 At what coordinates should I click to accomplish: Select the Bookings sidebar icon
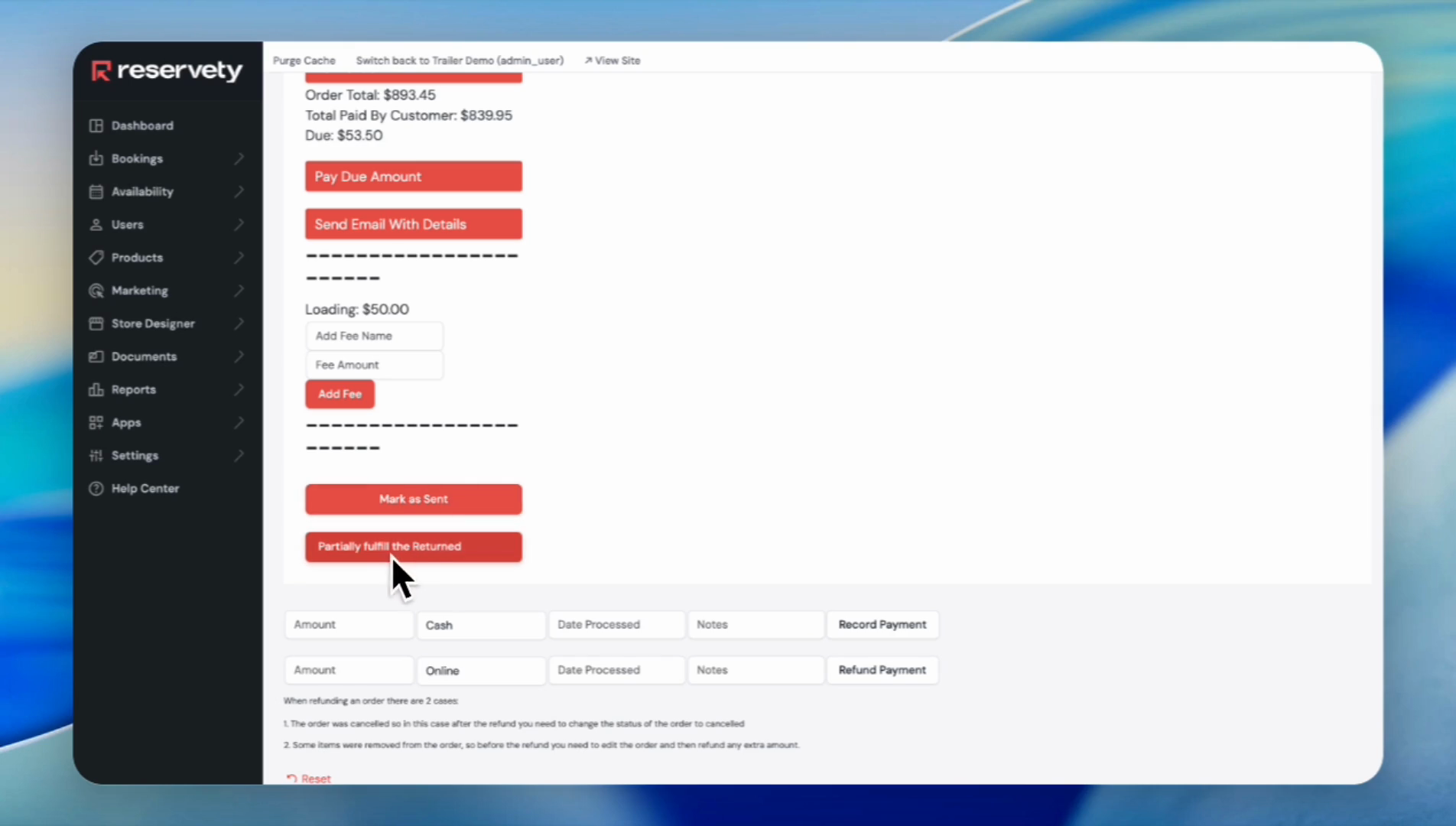[96, 158]
